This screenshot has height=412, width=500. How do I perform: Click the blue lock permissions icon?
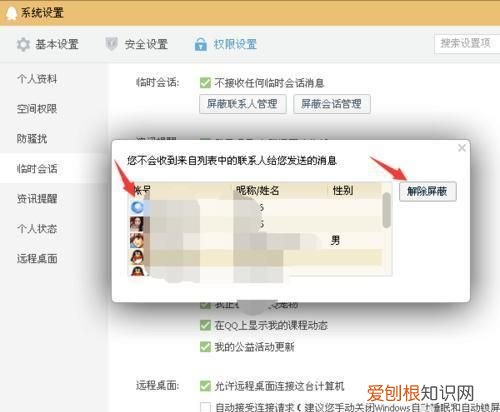pyautogui.click(x=200, y=44)
